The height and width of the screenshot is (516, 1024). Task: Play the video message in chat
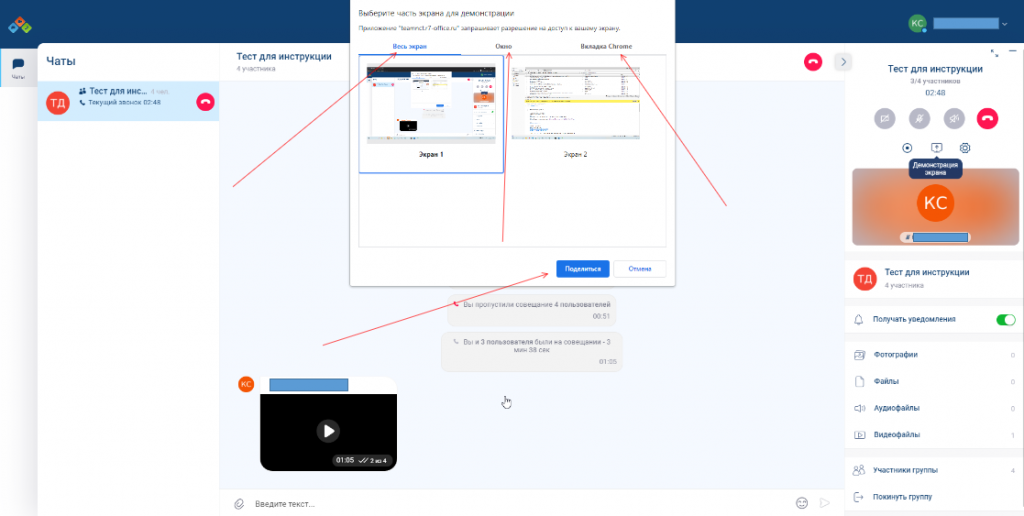pyautogui.click(x=328, y=431)
